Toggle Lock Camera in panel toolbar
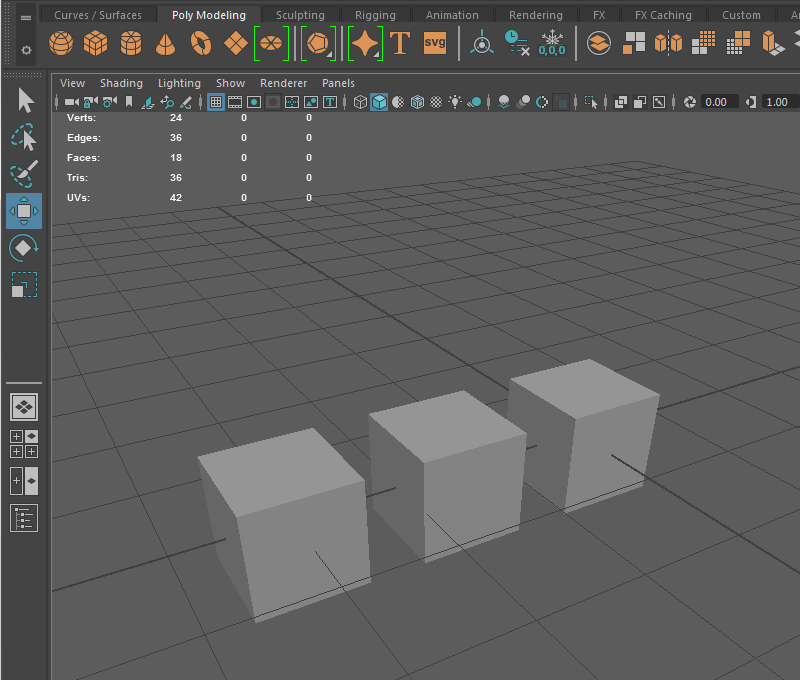 [x=91, y=103]
